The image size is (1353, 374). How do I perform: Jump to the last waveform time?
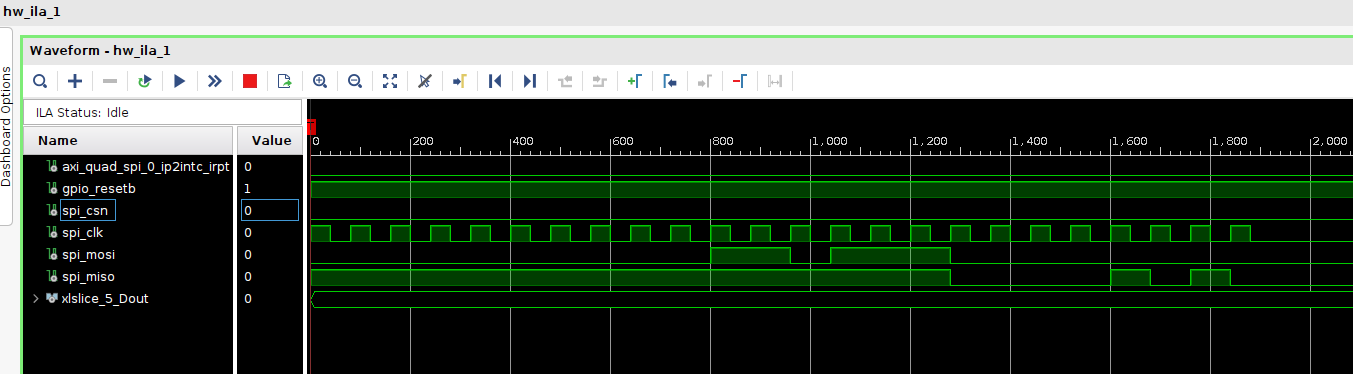(530, 81)
